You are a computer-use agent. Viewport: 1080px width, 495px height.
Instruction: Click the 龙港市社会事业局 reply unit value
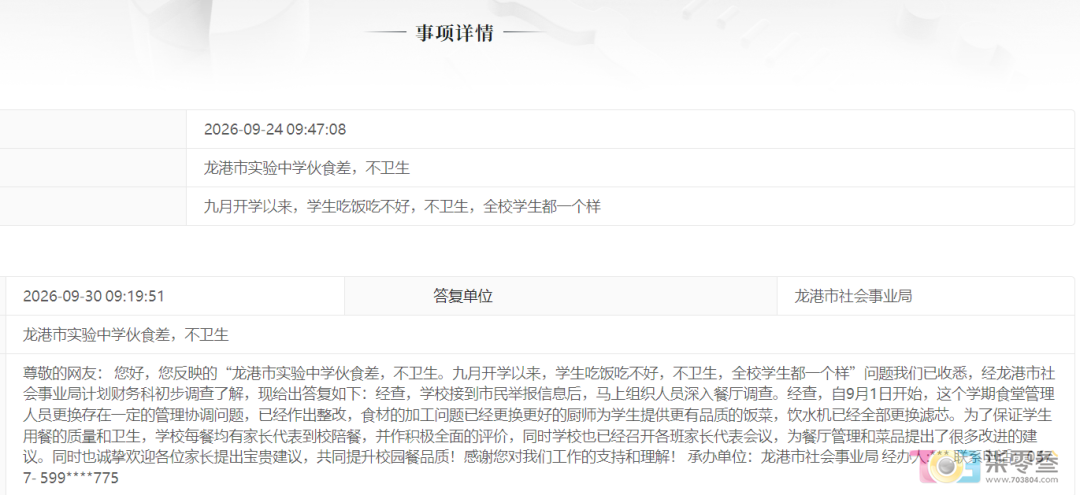(x=853, y=297)
